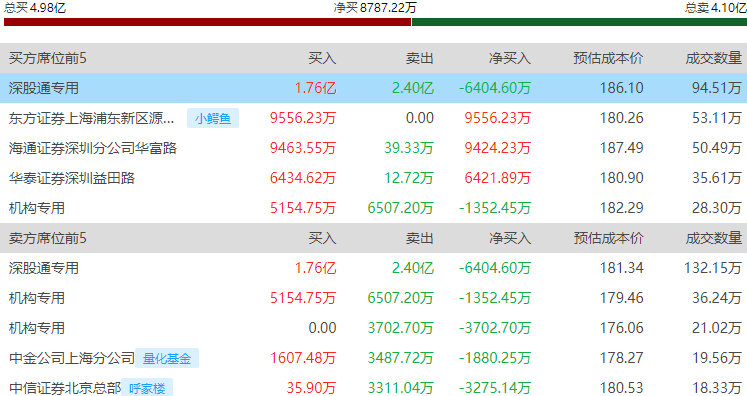The height and width of the screenshot is (396, 747).
Task: Select 东方证券上海浦东新区源... seat name
Action: coord(91,118)
